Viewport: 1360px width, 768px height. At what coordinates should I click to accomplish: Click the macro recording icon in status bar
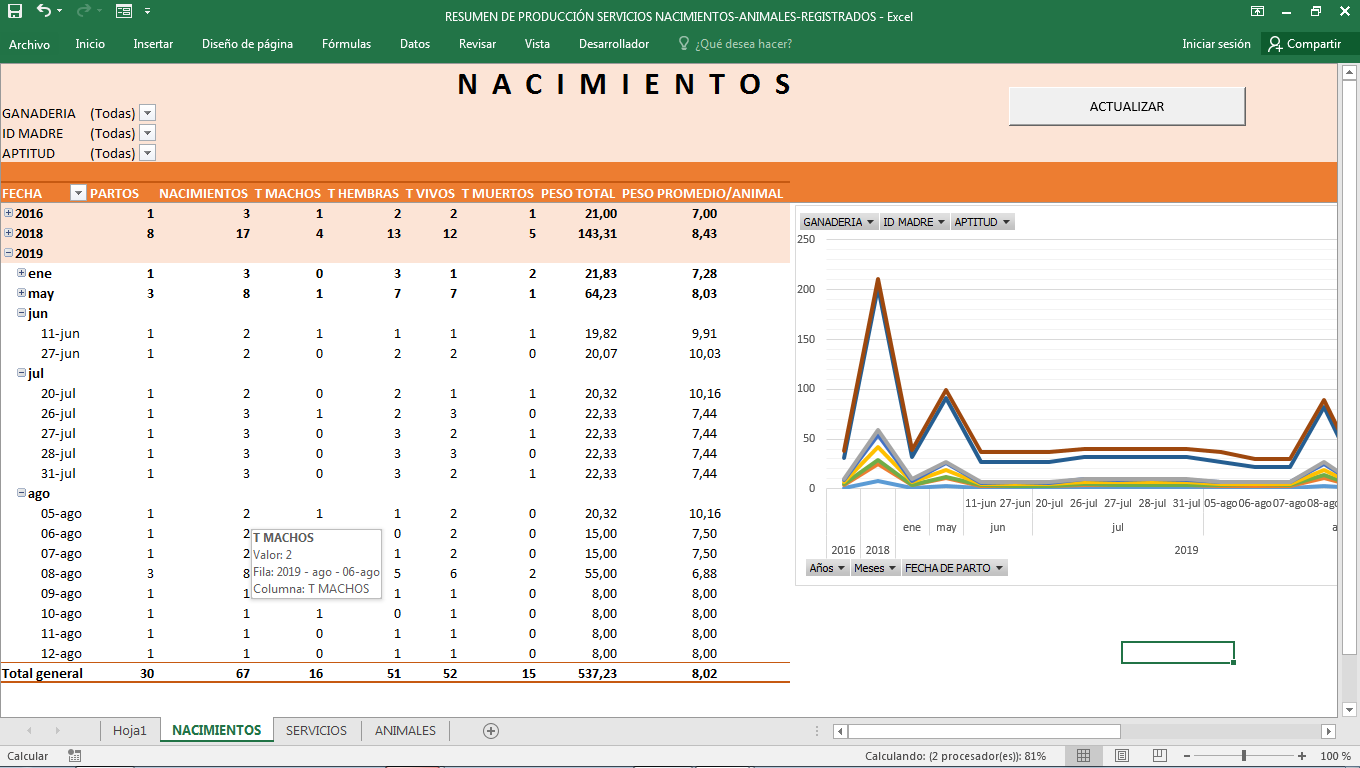pos(75,756)
